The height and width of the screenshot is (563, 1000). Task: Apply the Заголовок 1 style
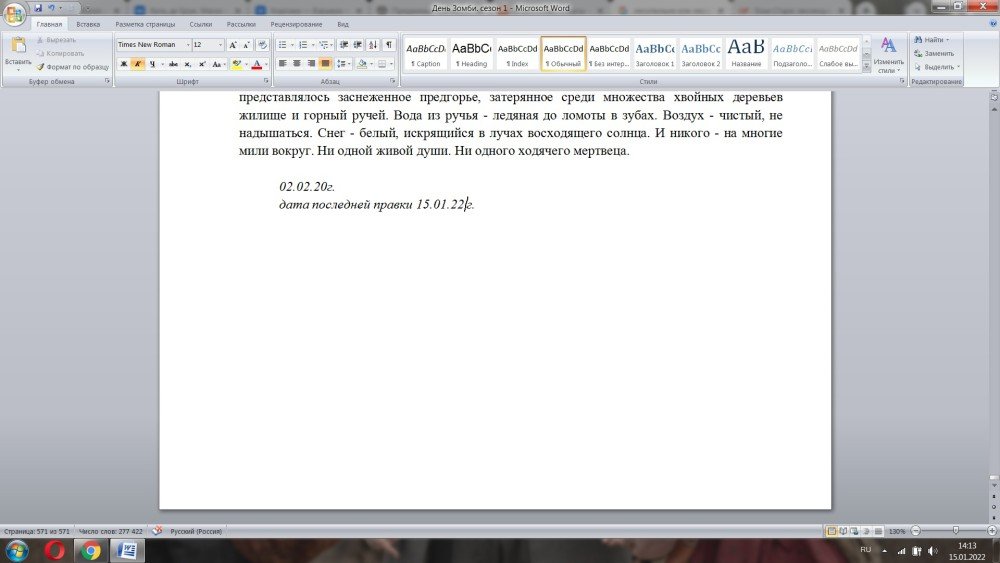(x=655, y=53)
